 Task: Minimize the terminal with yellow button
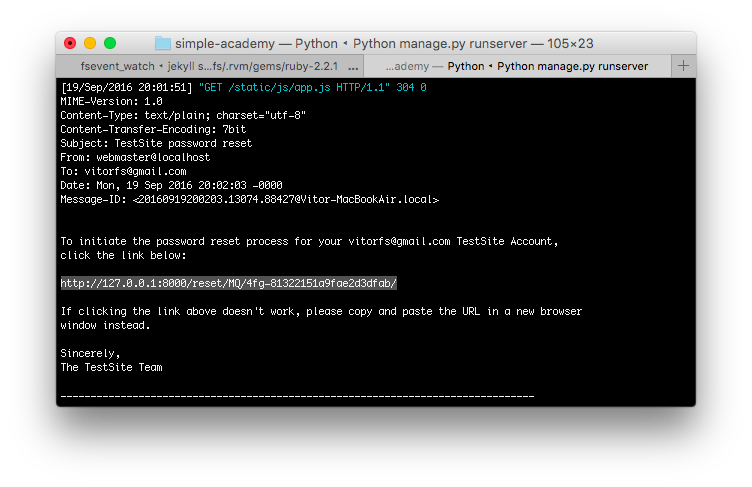tap(90, 43)
